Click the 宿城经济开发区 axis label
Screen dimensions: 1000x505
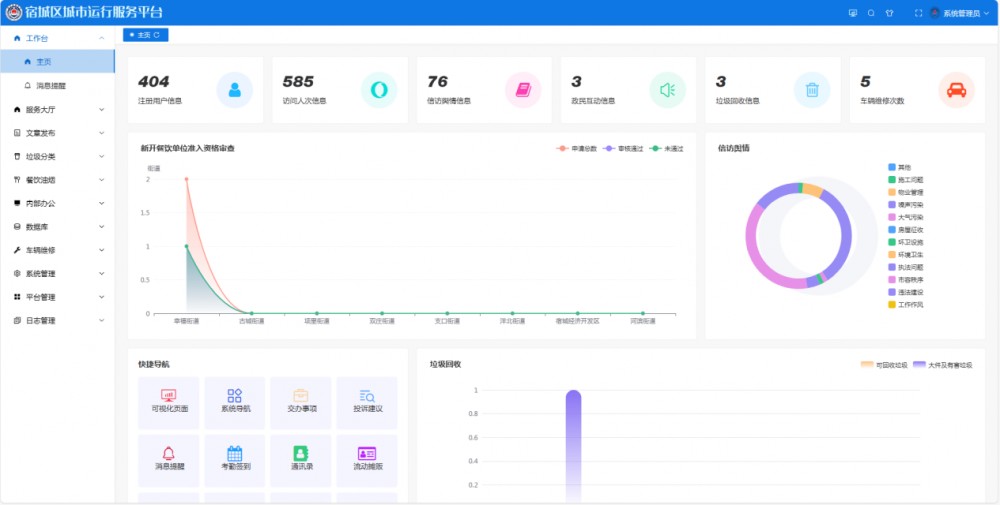(577, 321)
